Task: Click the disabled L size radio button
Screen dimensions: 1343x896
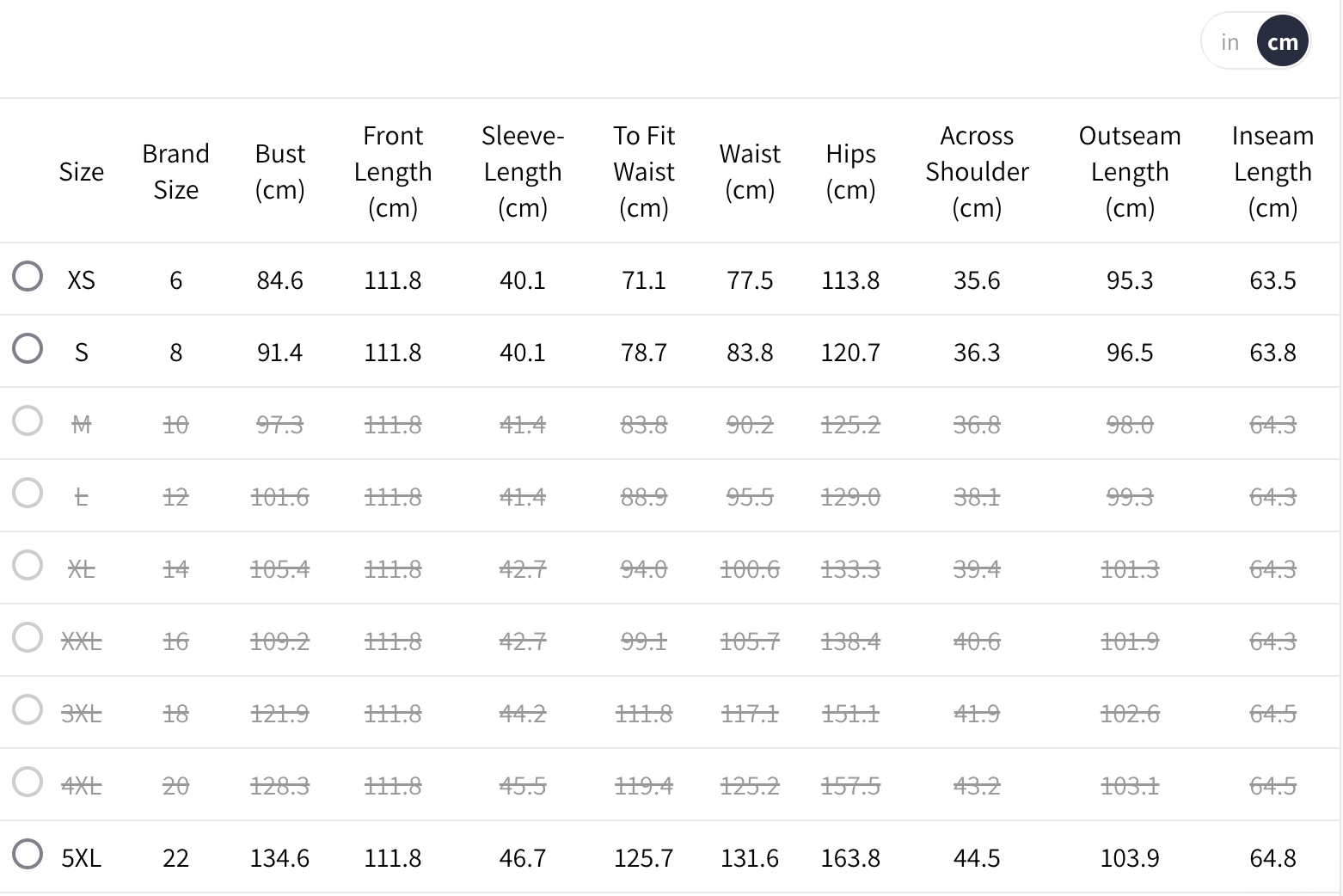Action: click(x=28, y=494)
